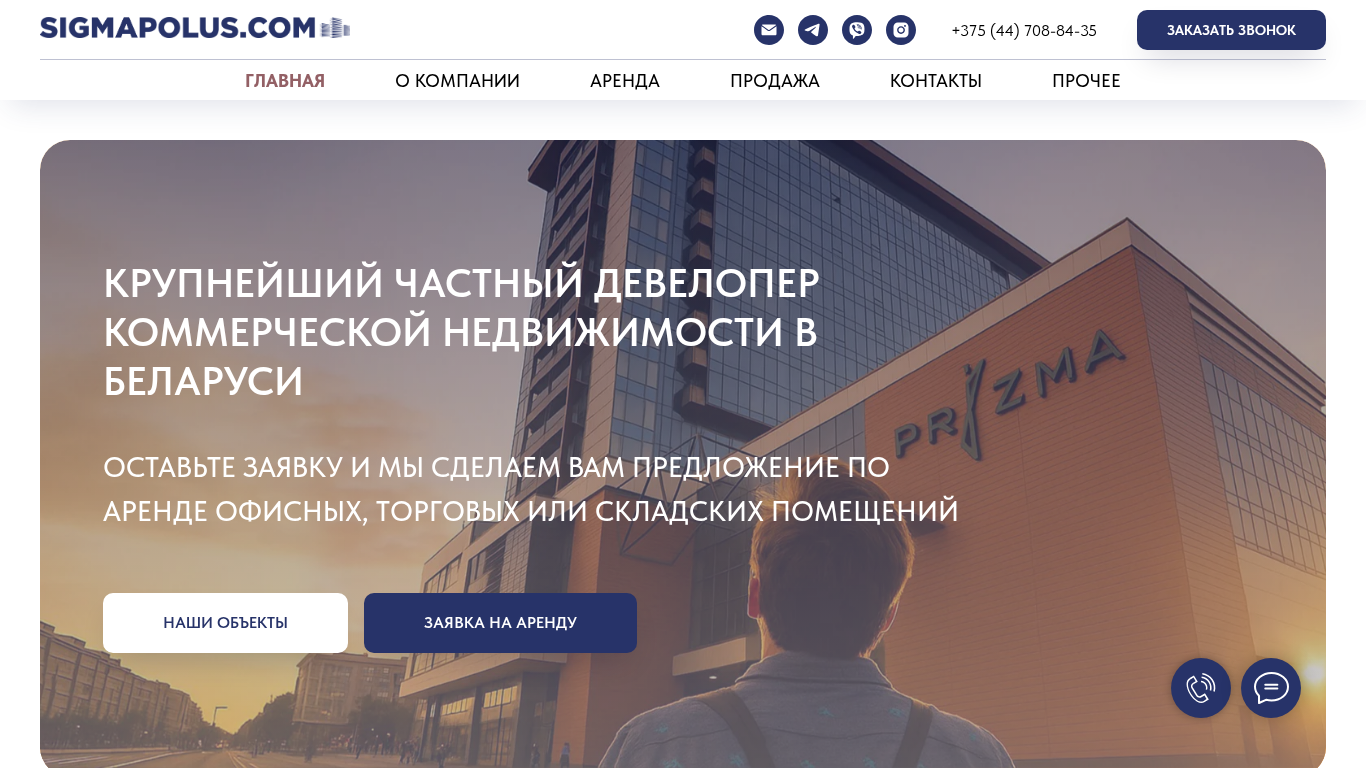Open the Telegram contact icon
1366x768 pixels.
tap(813, 30)
